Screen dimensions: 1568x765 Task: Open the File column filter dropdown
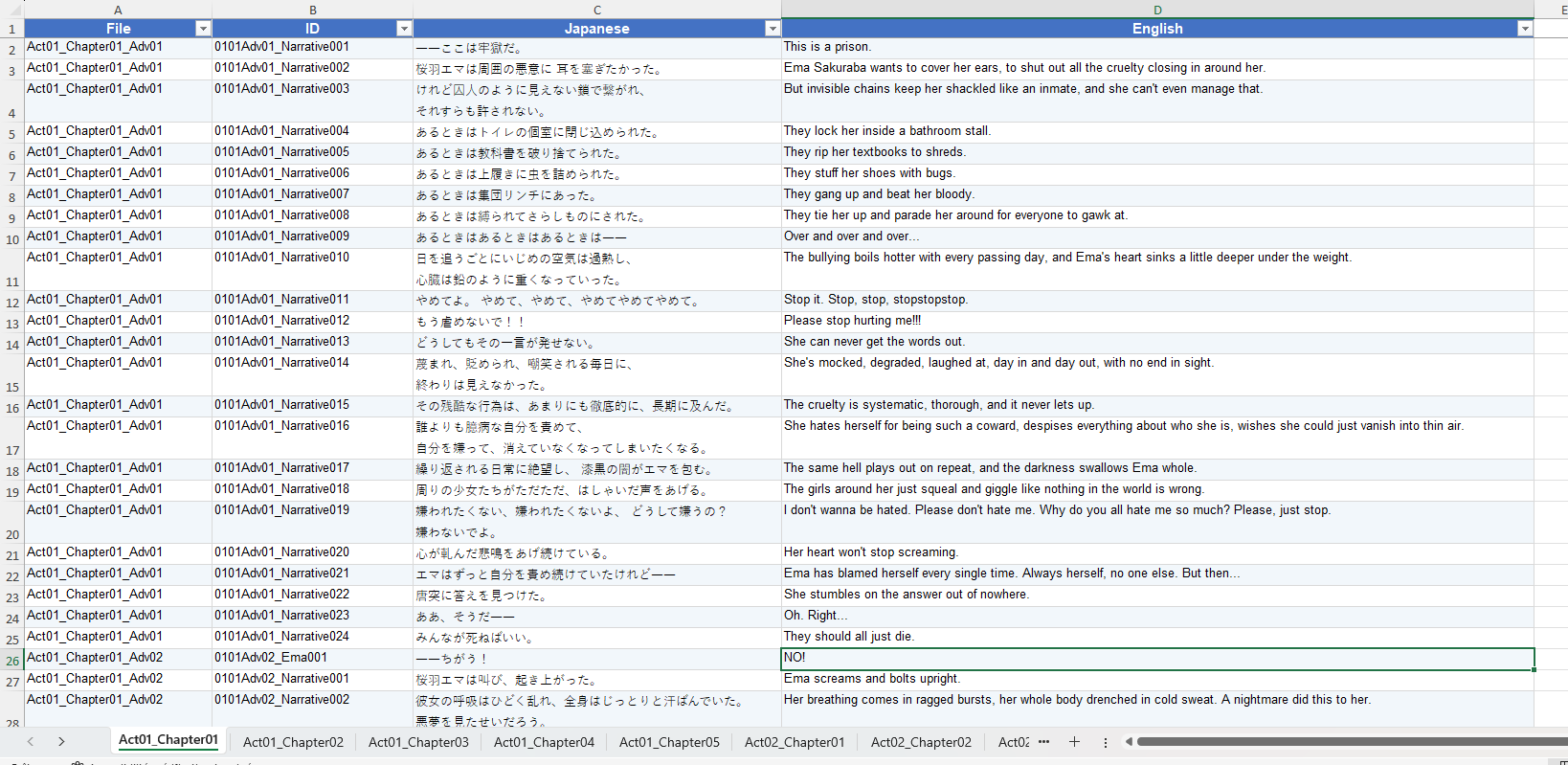[x=203, y=29]
